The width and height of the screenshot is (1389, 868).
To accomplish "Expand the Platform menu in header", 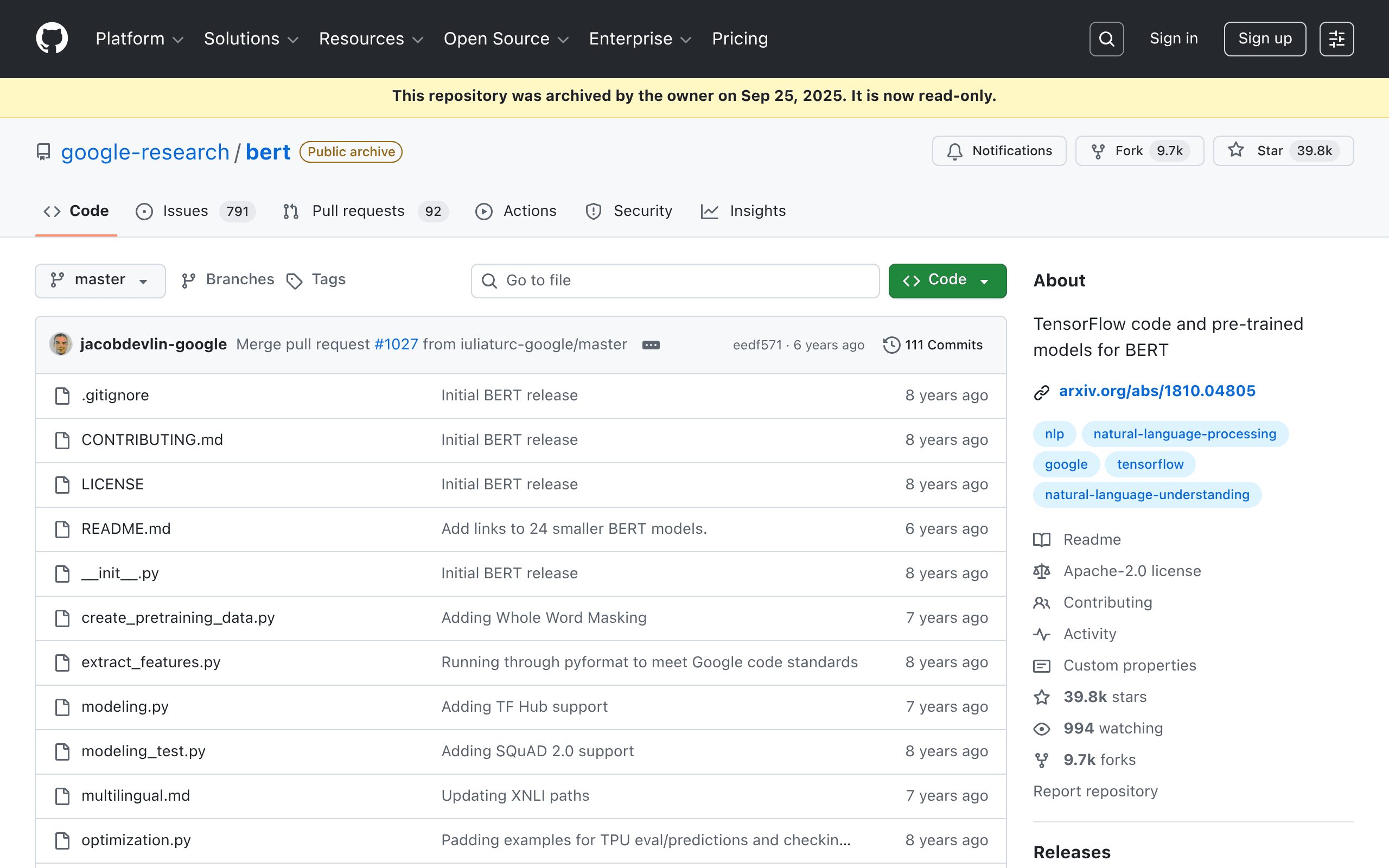I will coord(139,39).
